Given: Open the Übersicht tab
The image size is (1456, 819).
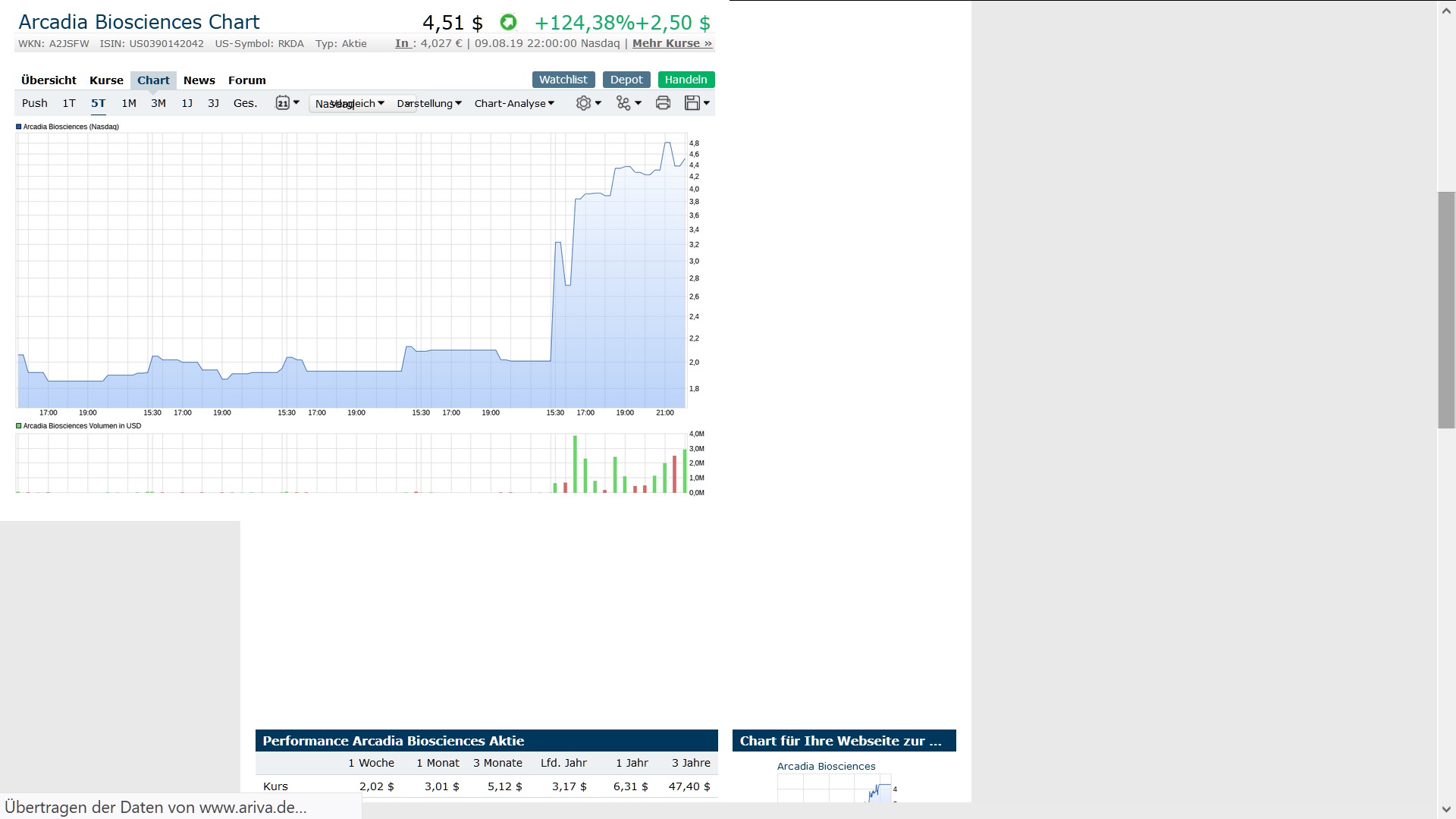Looking at the screenshot, I should 49,80.
